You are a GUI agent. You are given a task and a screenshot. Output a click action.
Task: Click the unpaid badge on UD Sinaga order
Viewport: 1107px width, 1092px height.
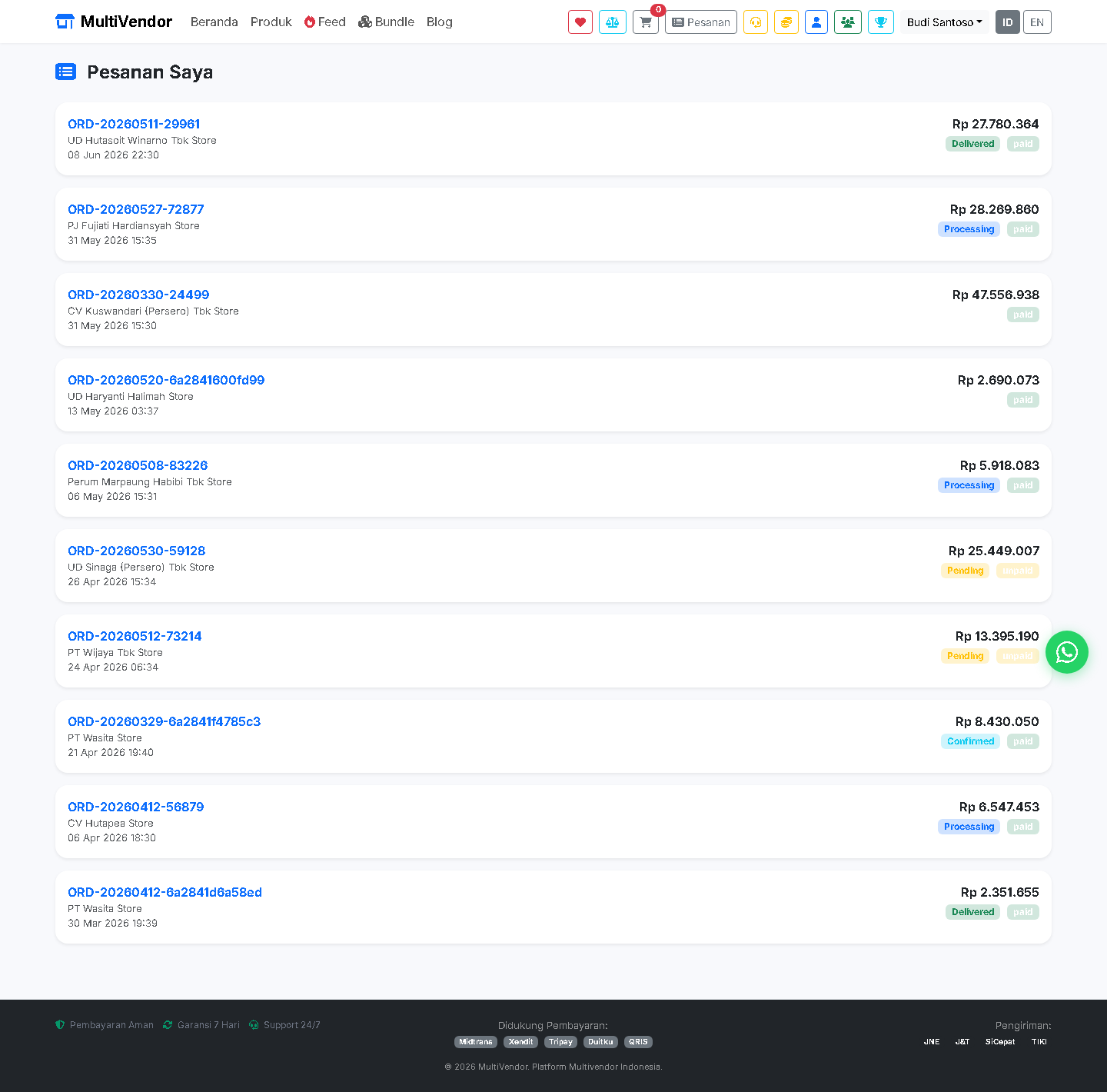click(1018, 571)
